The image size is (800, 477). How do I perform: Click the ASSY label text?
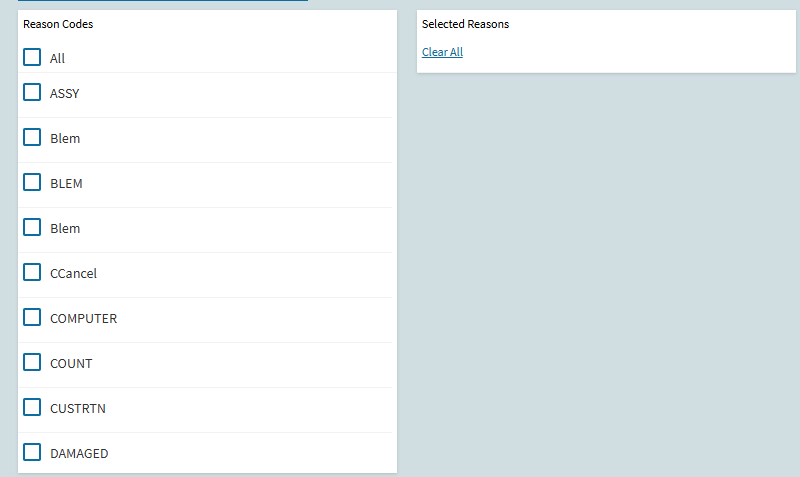pyautogui.click(x=64, y=94)
